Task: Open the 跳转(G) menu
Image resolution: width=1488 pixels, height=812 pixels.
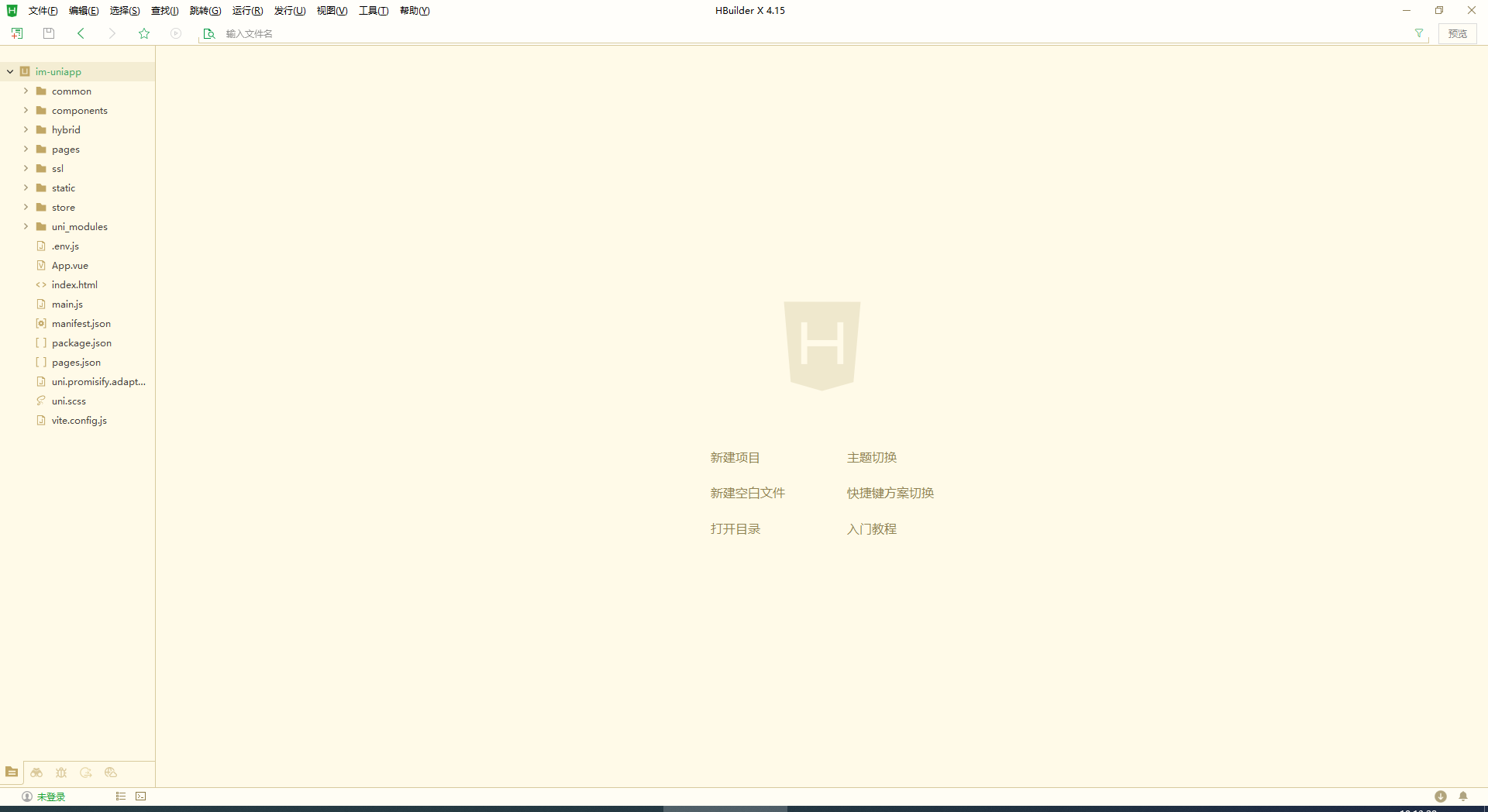Action: (x=205, y=10)
